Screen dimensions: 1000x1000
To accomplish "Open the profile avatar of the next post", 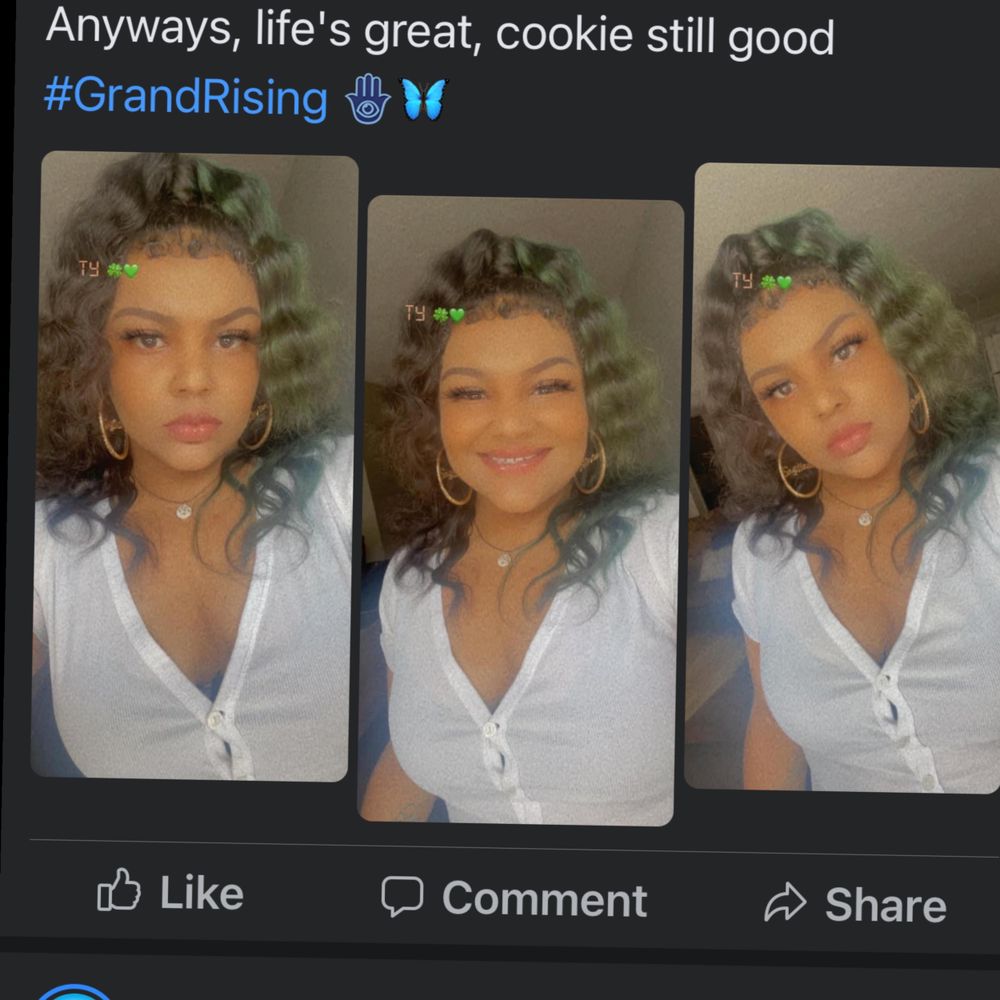I will pos(73,992).
